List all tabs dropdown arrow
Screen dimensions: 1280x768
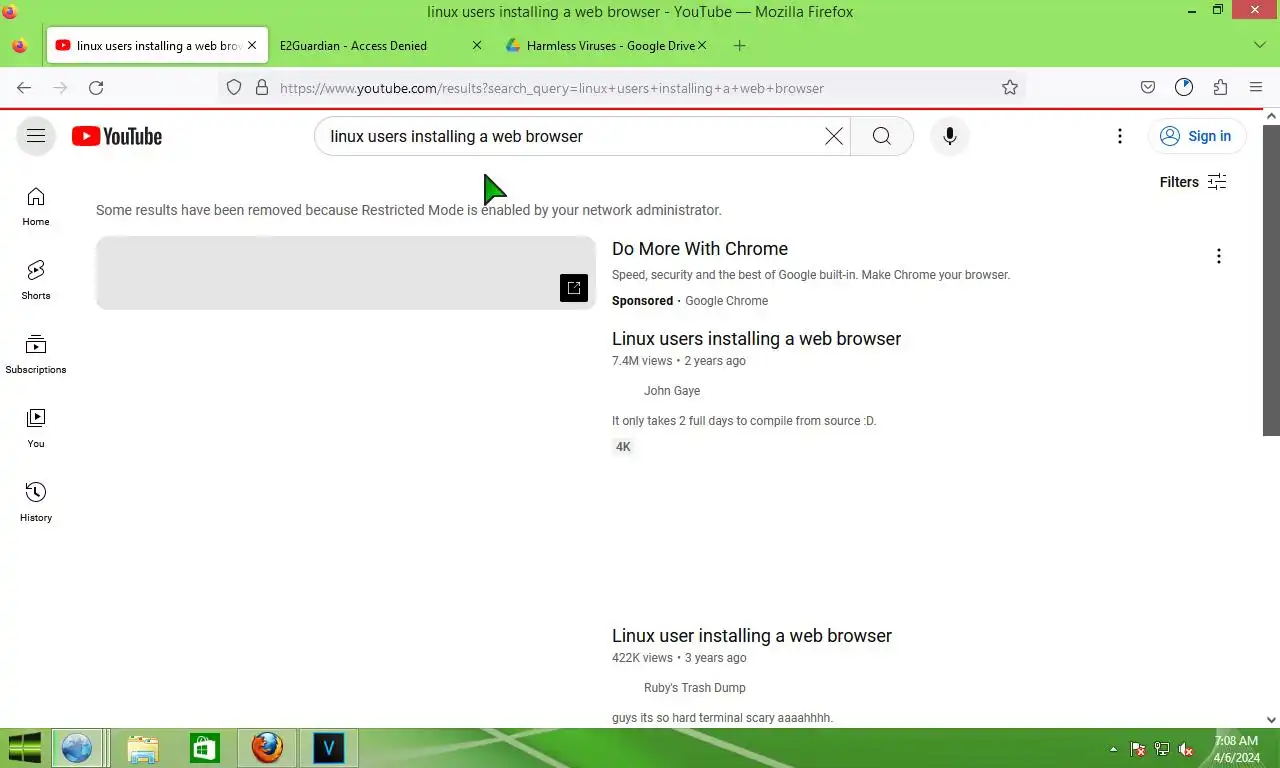[x=1259, y=46]
